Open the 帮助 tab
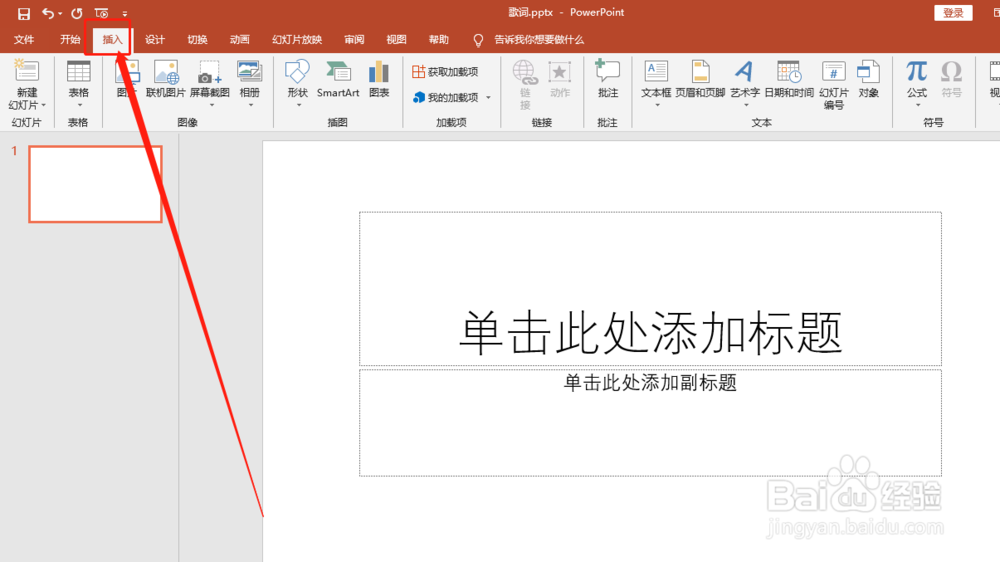The height and width of the screenshot is (562, 1000). coord(438,40)
